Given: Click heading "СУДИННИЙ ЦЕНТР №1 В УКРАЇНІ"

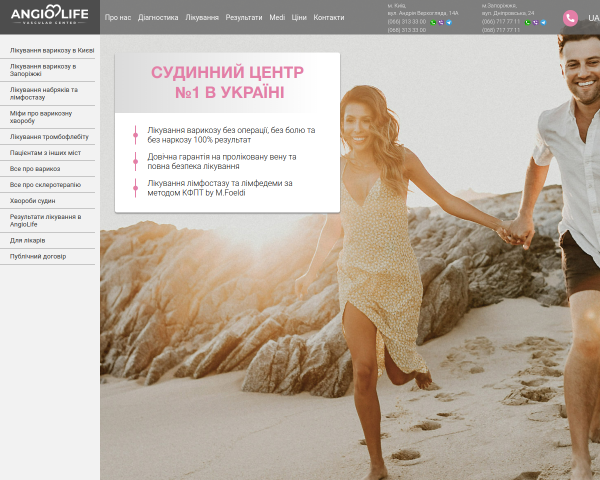Looking at the screenshot, I should click(x=228, y=82).
